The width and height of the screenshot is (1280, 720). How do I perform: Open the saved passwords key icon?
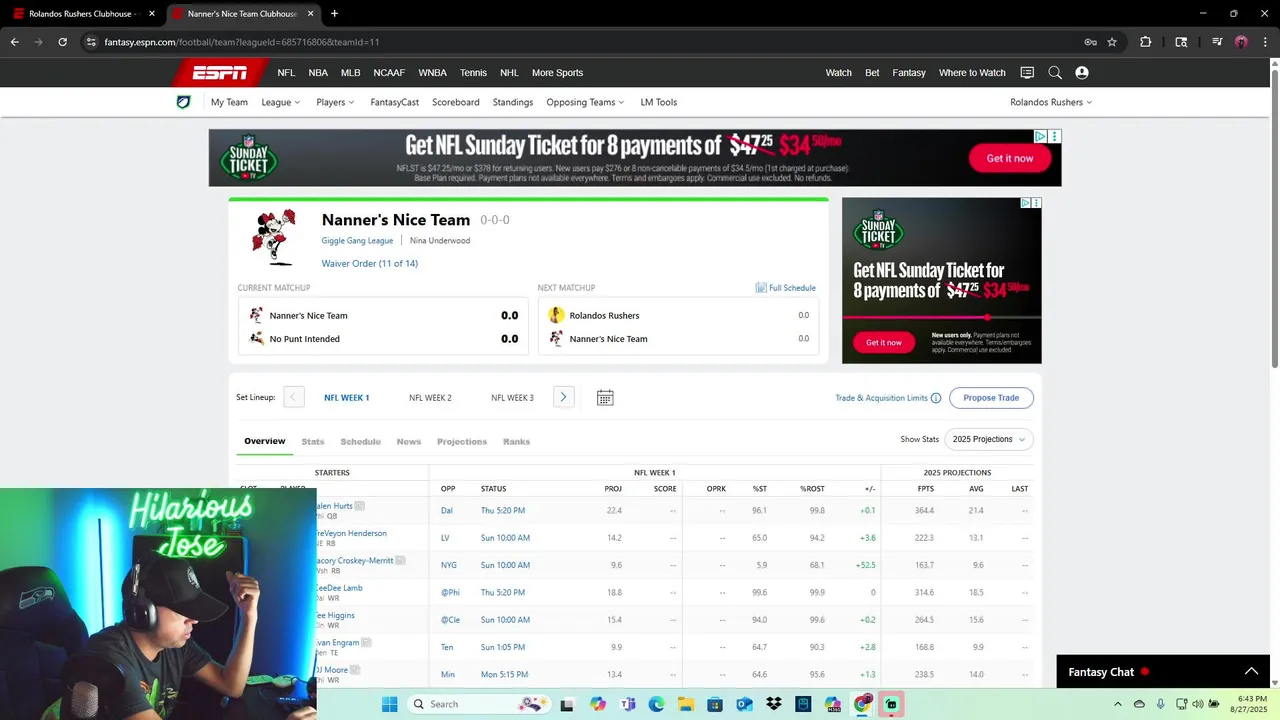(1090, 42)
